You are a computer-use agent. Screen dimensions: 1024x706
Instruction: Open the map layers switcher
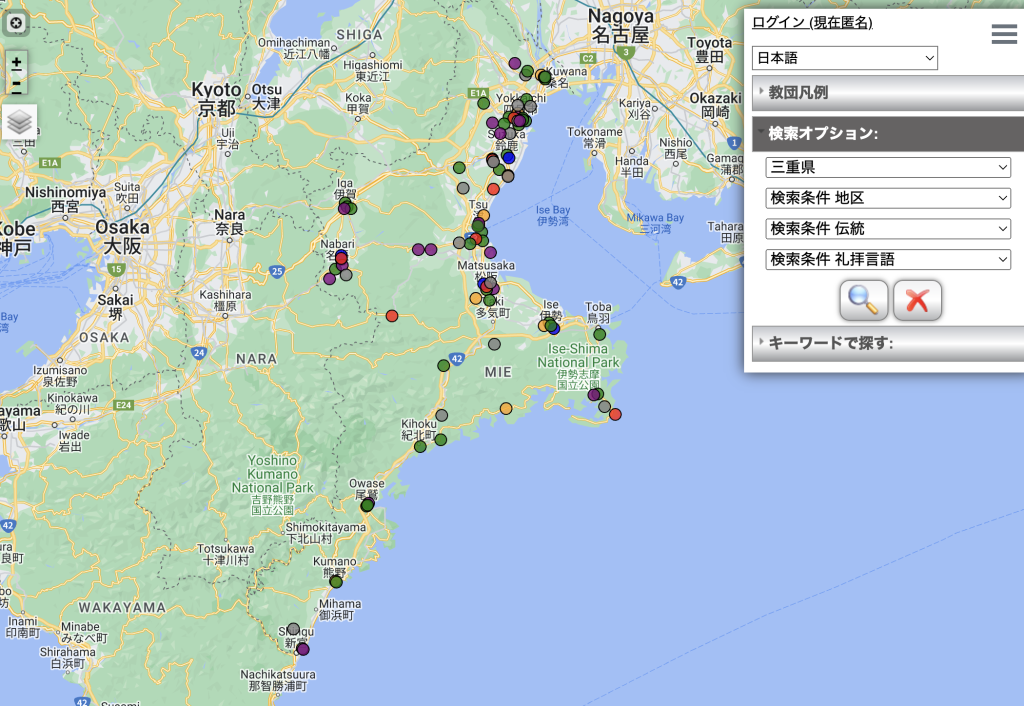tap(19, 122)
